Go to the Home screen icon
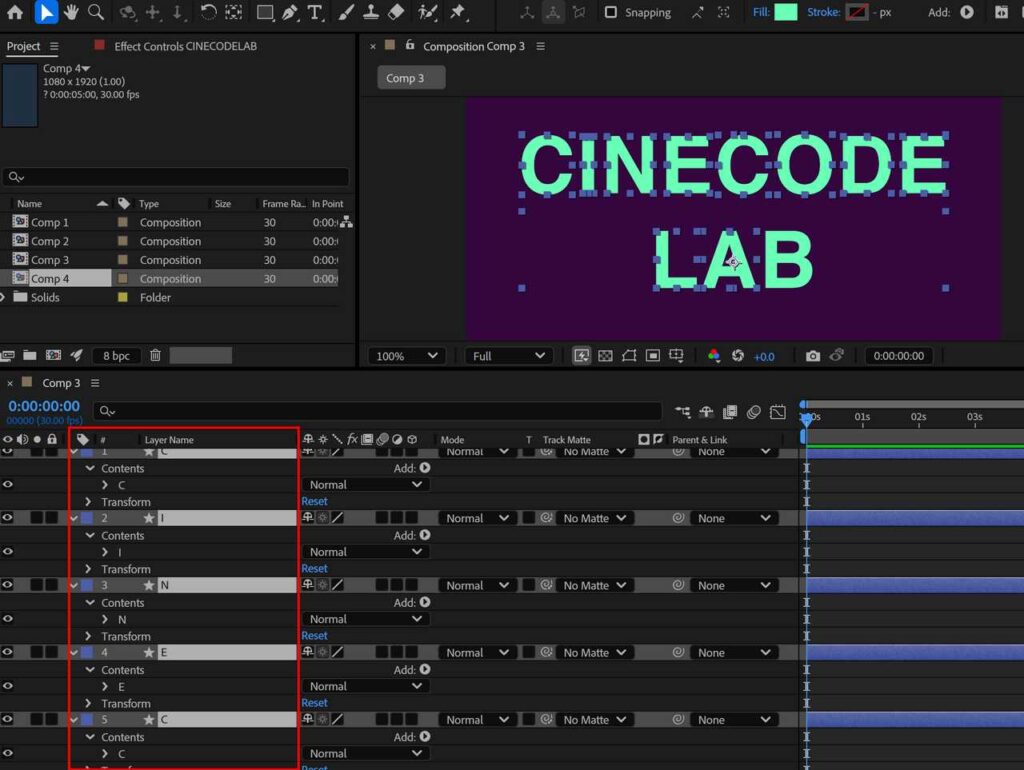 click(14, 12)
